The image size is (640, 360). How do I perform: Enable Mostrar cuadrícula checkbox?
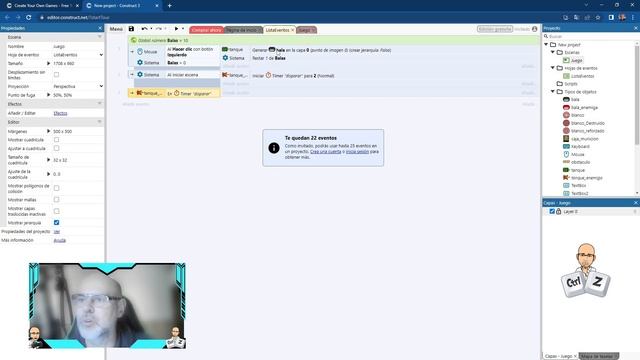56,140
